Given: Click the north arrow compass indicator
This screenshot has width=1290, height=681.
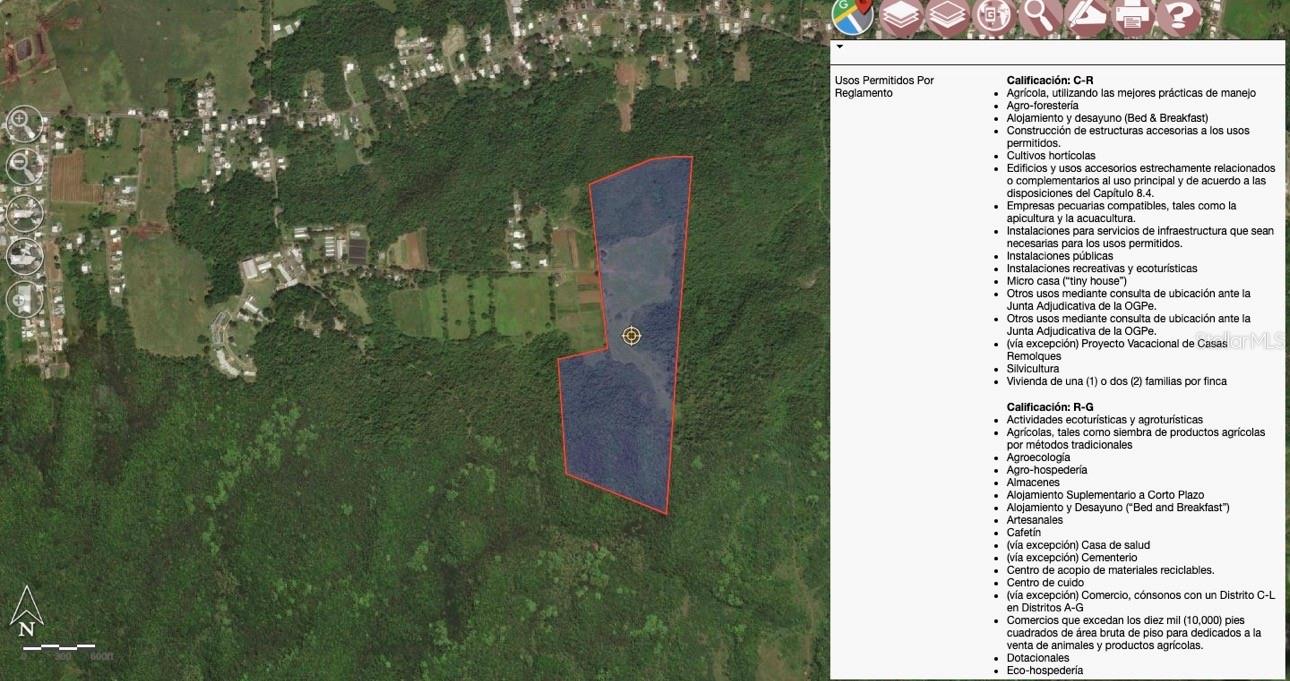Looking at the screenshot, I should click(26, 611).
